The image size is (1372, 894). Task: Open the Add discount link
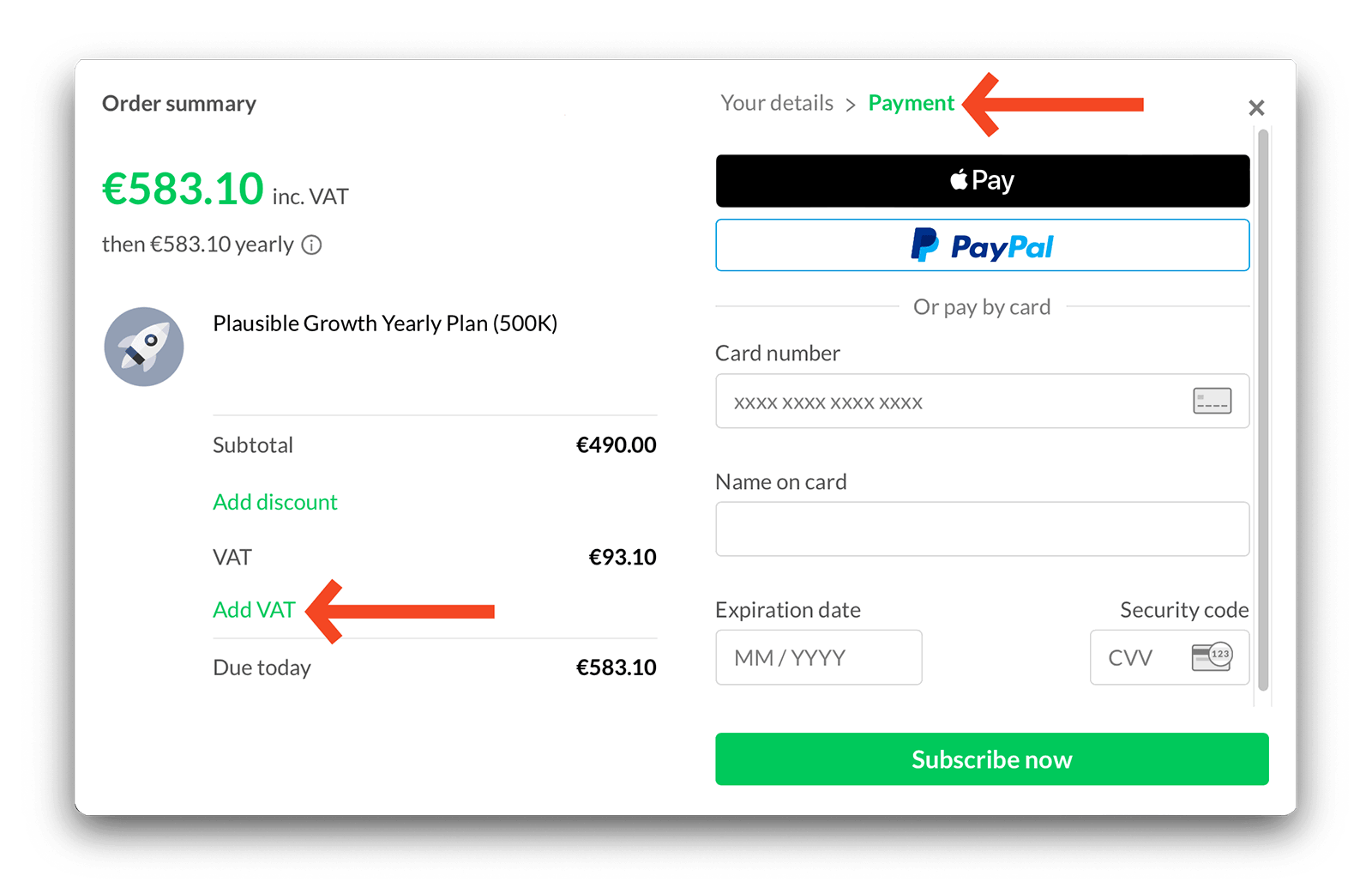(x=274, y=502)
